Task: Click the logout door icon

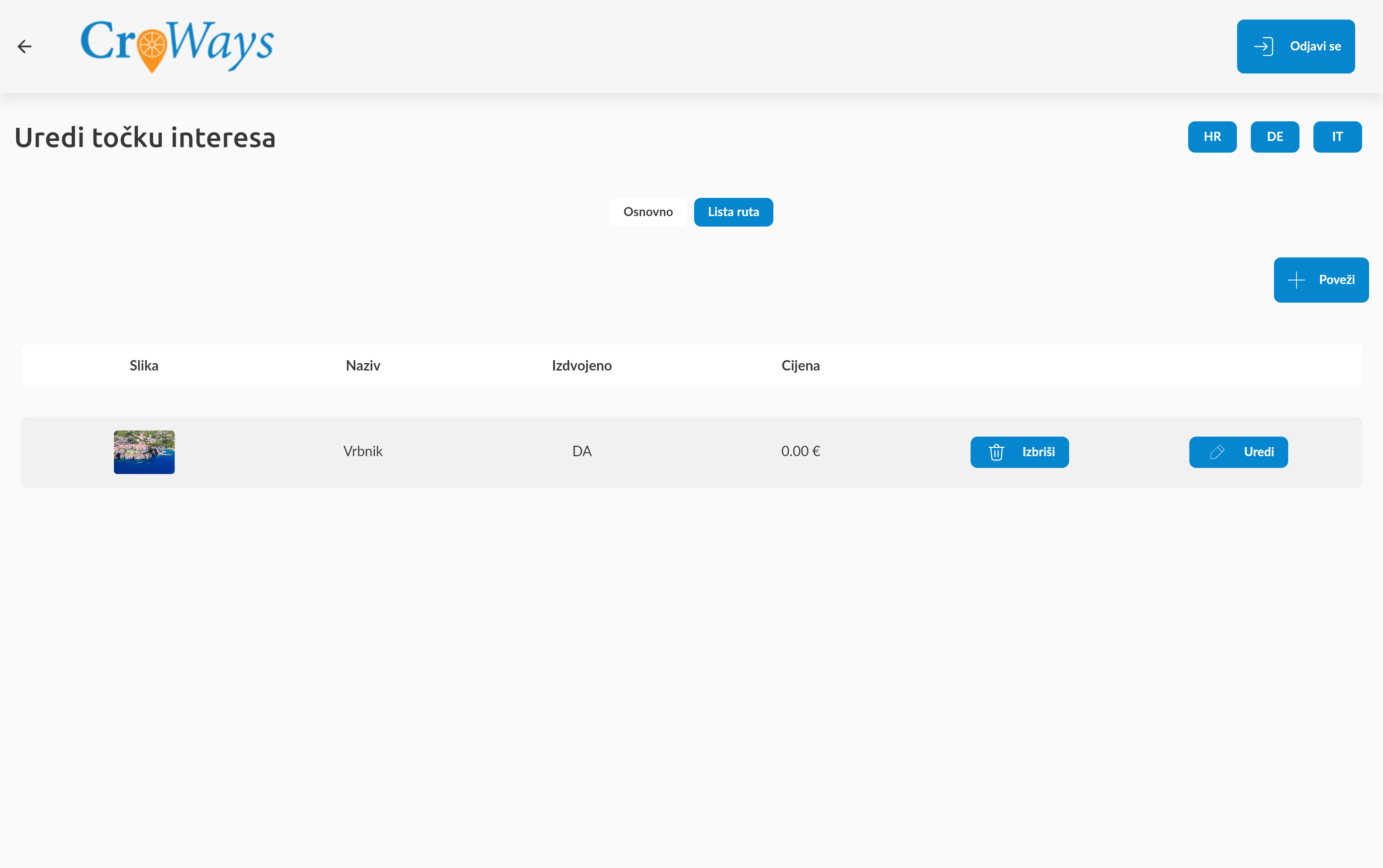Action: click(x=1263, y=47)
